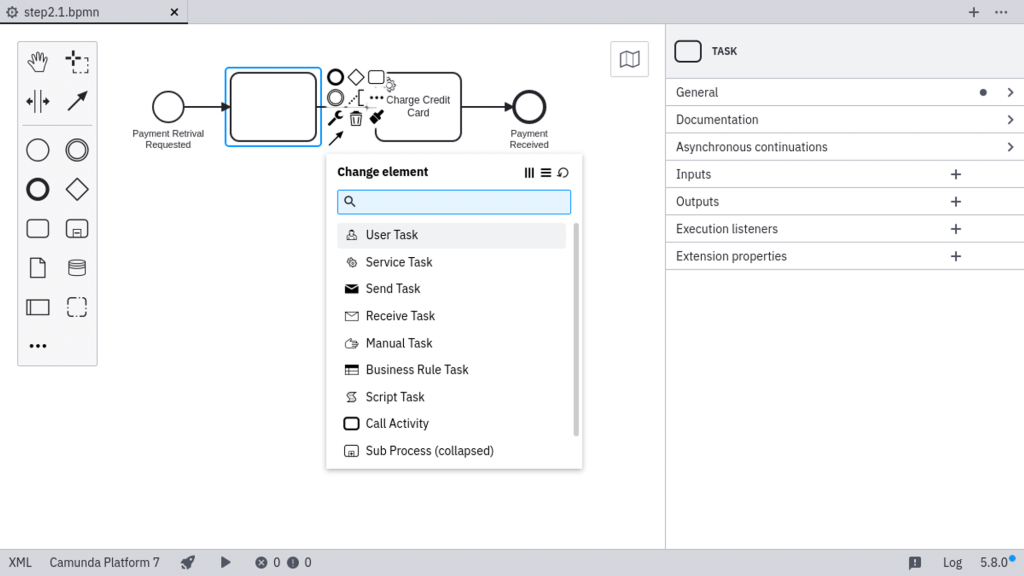The width and height of the screenshot is (1024, 576).
Task: Add an execution listener with plus button
Action: coord(955,229)
